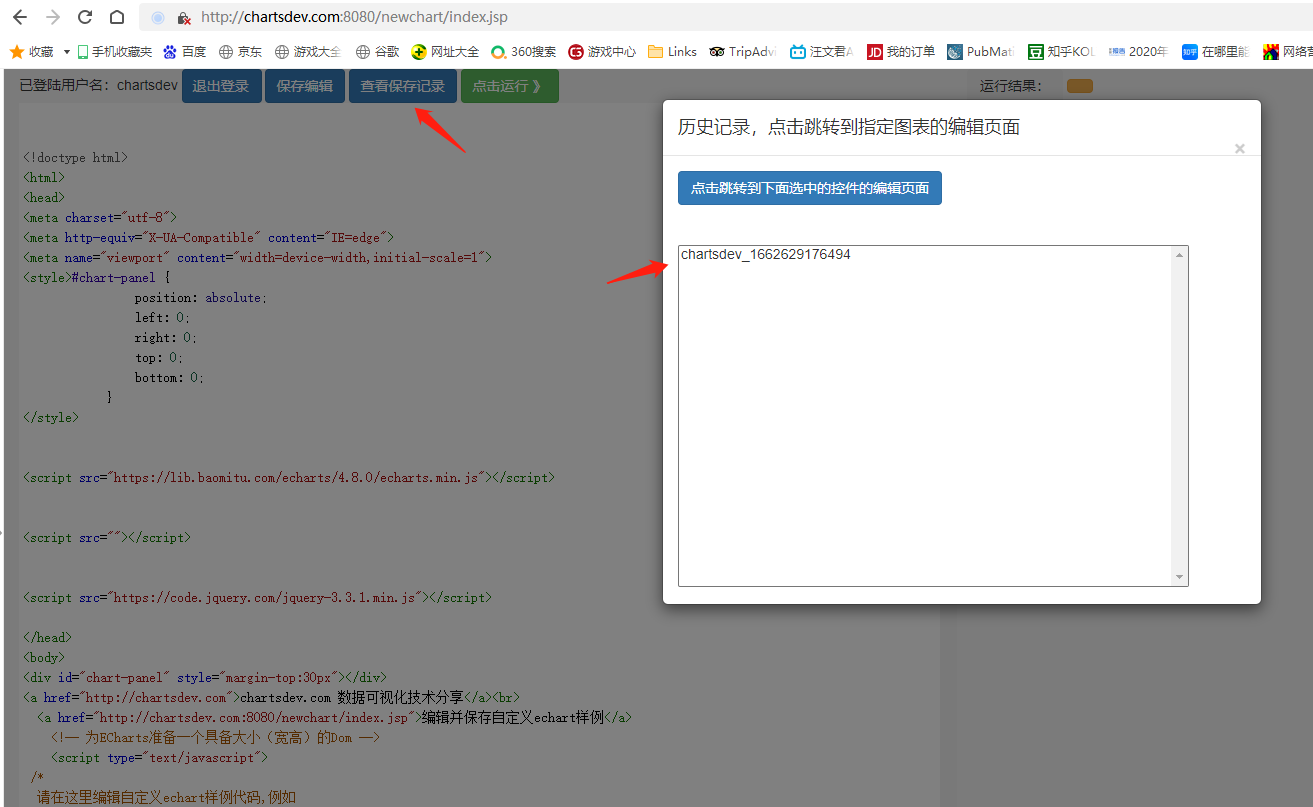Image resolution: width=1313 pixels, height=807 pixels.
Task: Open the 汪文君 bookmark
Action: point(821,51)
